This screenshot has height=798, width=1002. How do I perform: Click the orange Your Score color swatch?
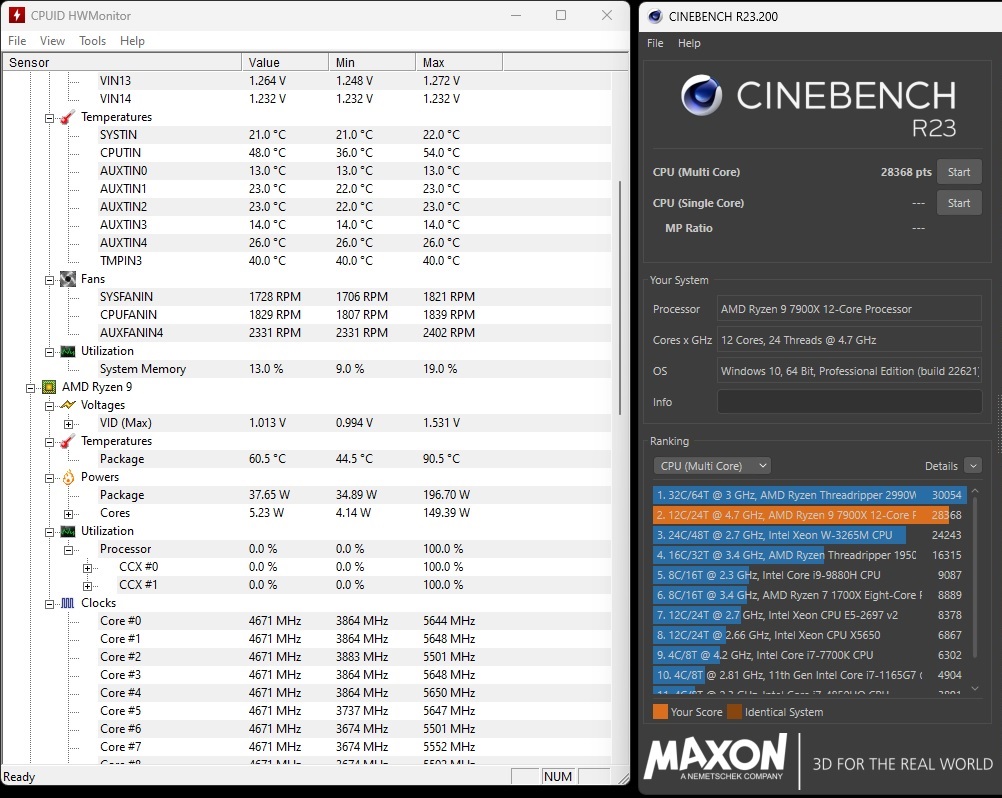660,712
